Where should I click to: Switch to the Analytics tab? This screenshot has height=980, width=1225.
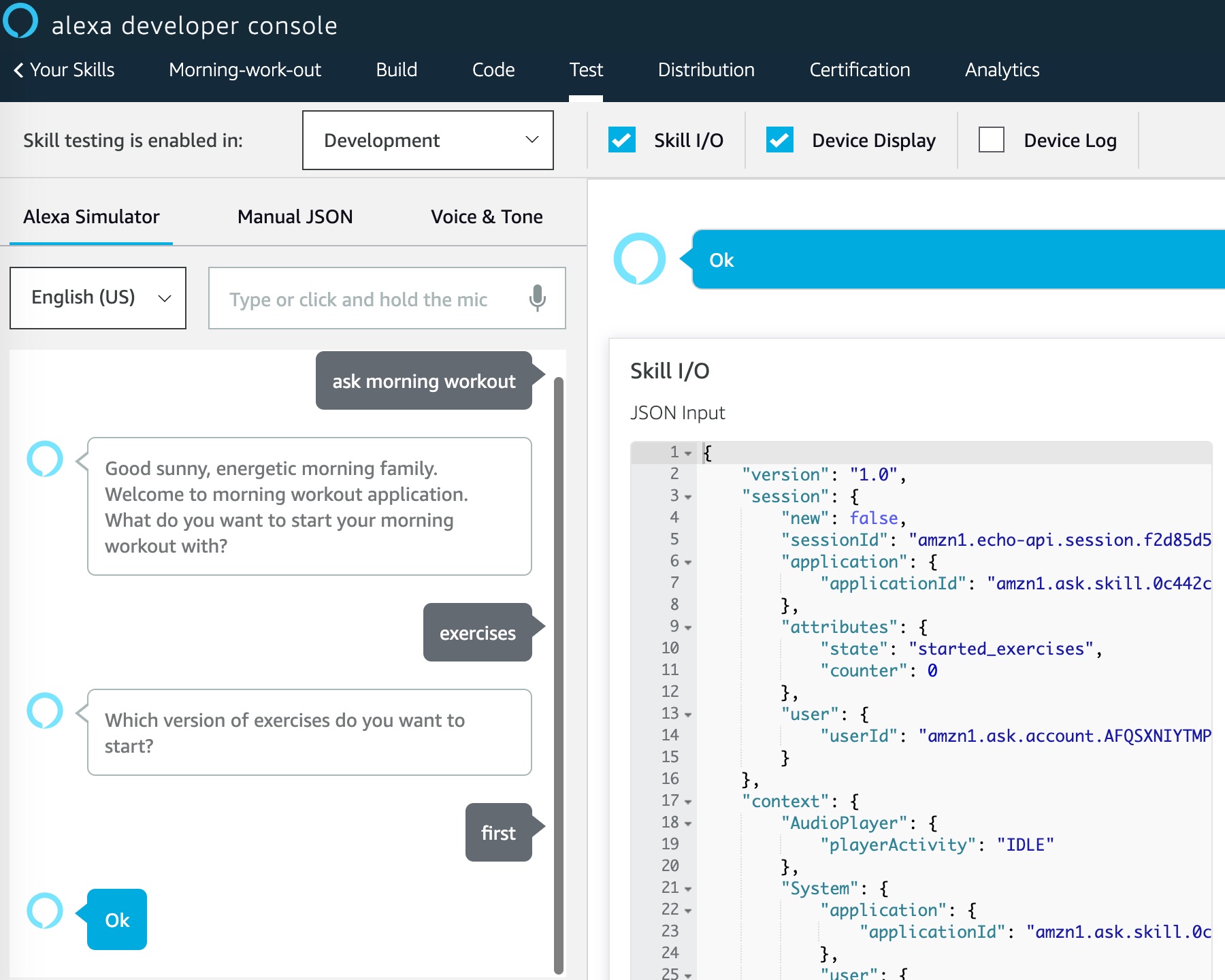click(x=1002, y=70)
